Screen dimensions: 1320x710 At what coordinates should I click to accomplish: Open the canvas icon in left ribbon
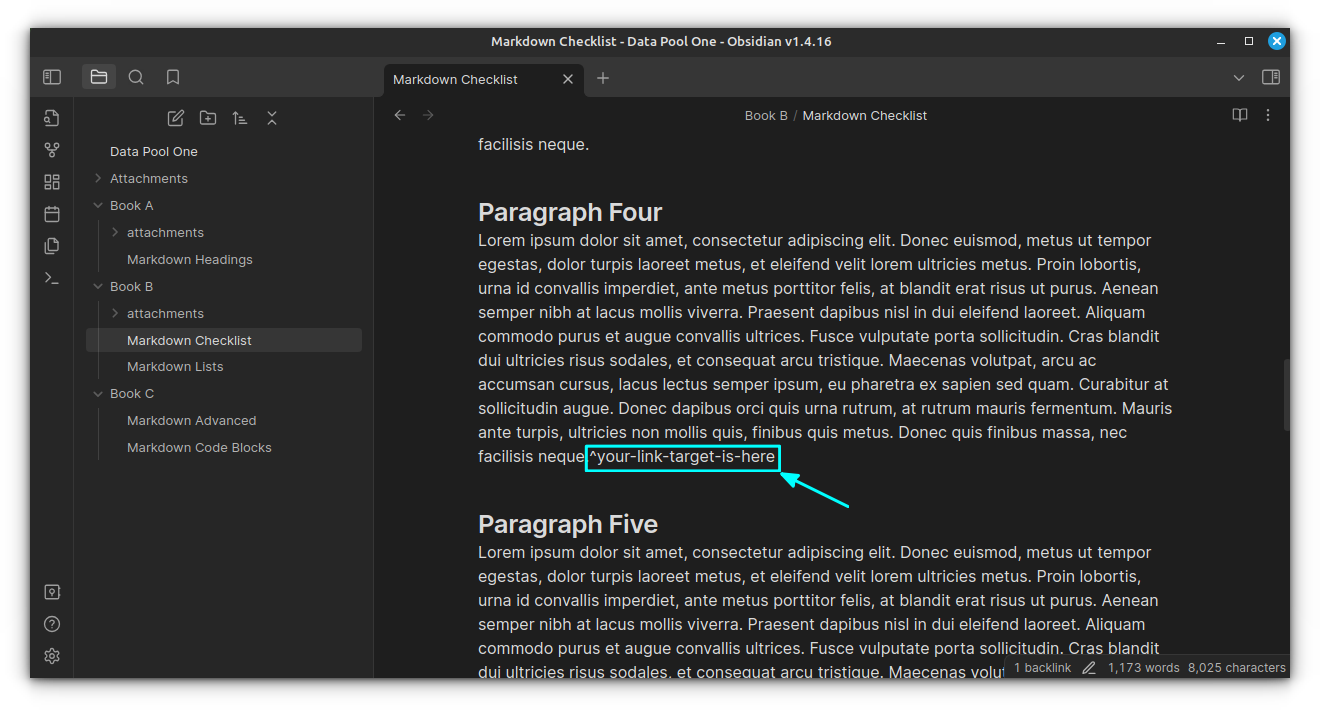(x=52, y=182)
